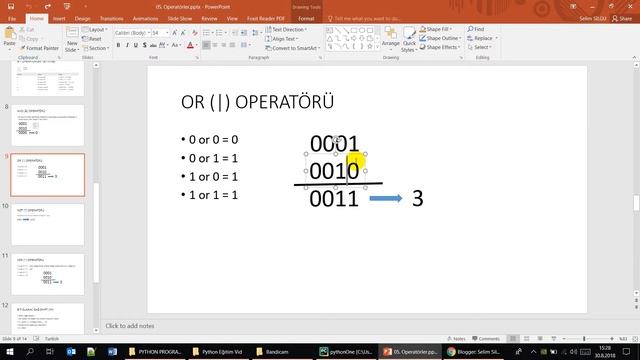Image resolution: width=640 pixels, height=360 pixels.
Task: Click Tell me what you want to do box
Action: click(x=364, y=19)
